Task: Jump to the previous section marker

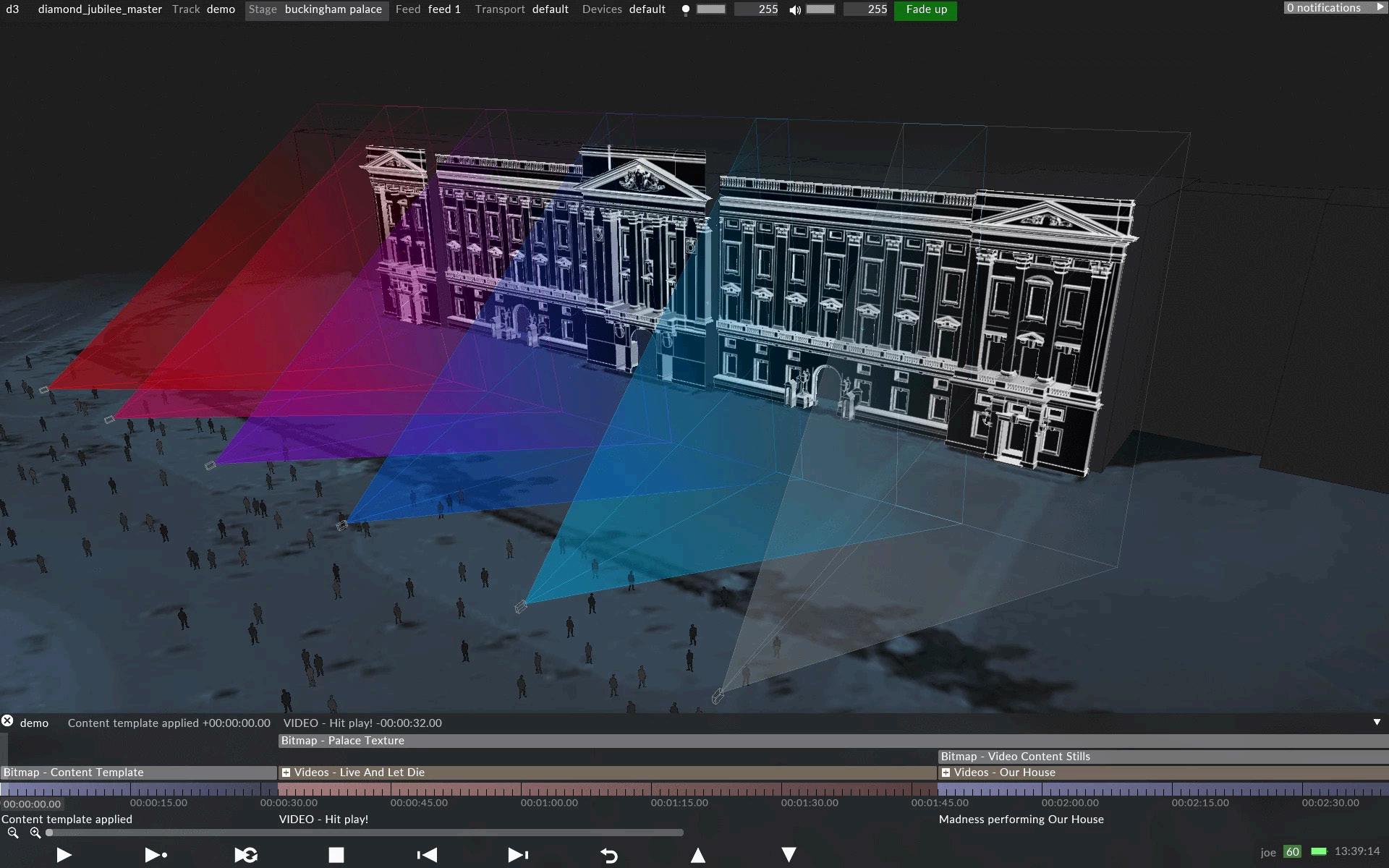Action: (x=427, y=855)
